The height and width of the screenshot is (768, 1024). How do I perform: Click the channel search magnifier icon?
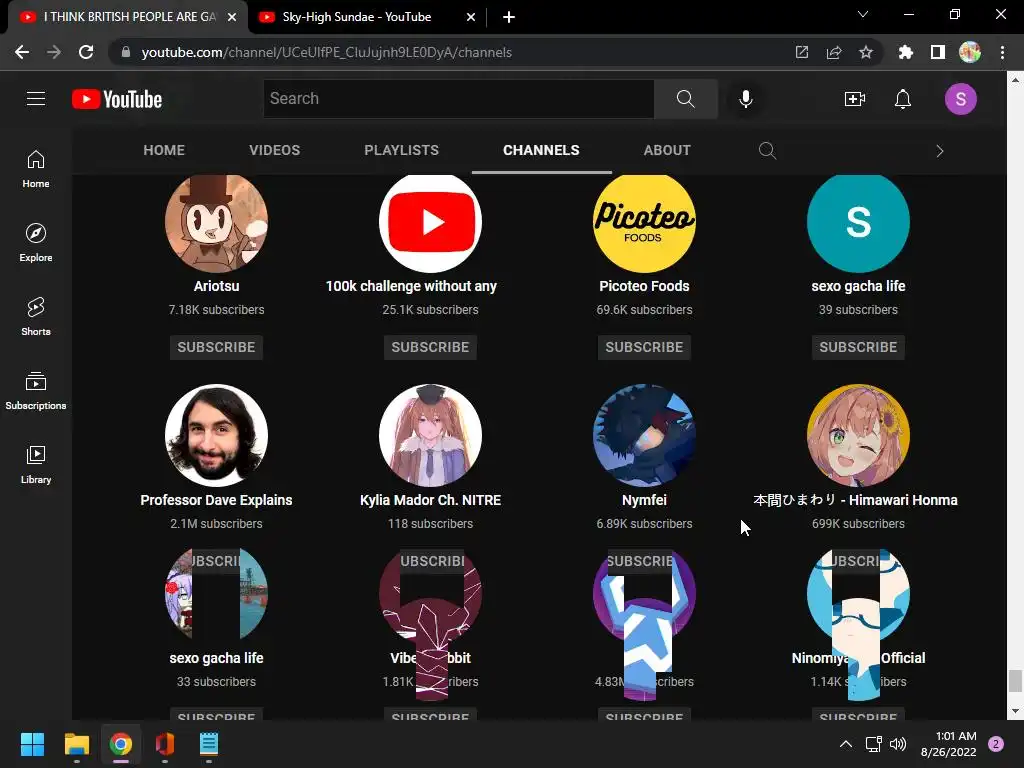click(767, 151)
